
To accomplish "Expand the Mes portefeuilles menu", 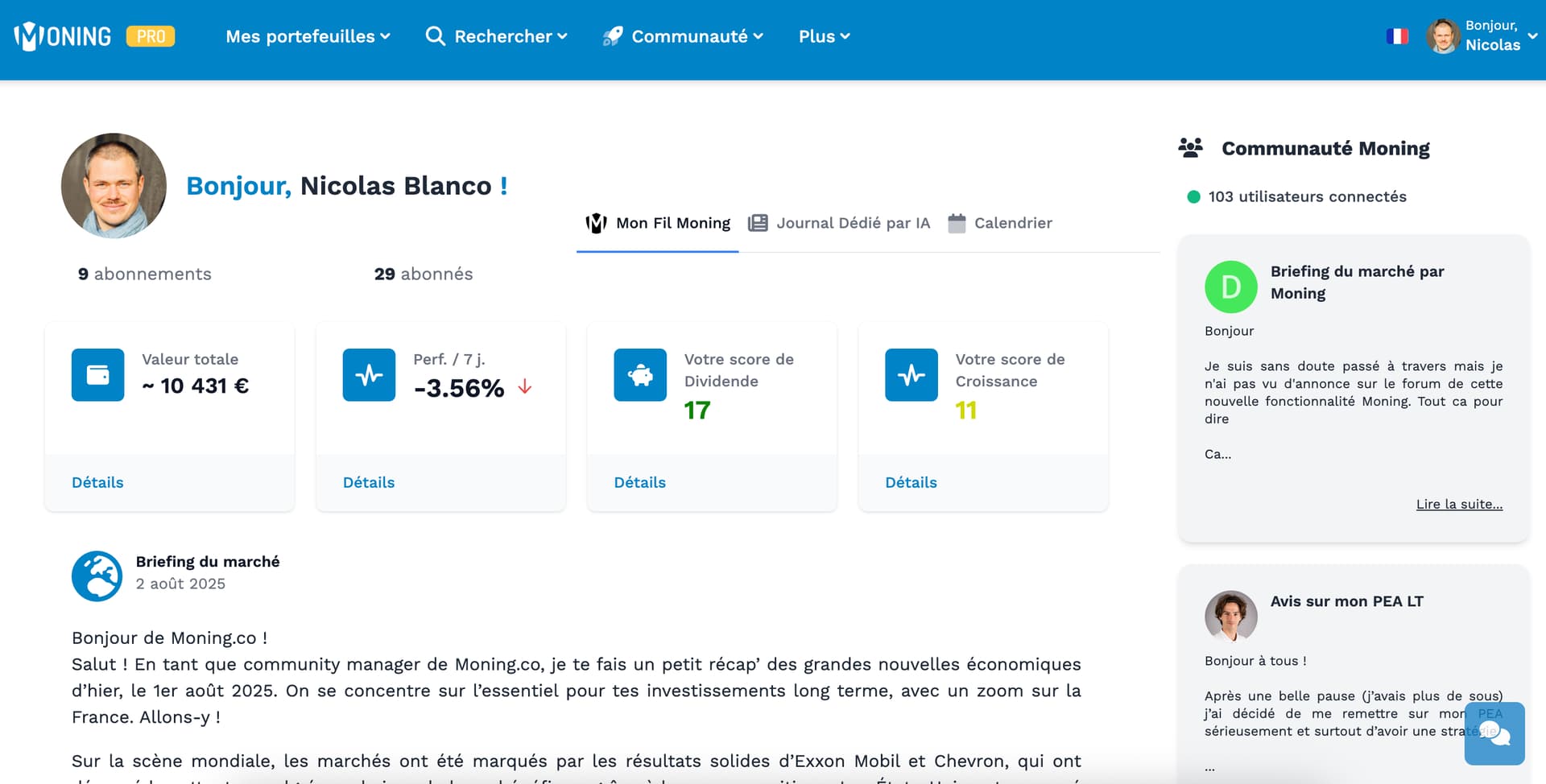I will [308, 36].
